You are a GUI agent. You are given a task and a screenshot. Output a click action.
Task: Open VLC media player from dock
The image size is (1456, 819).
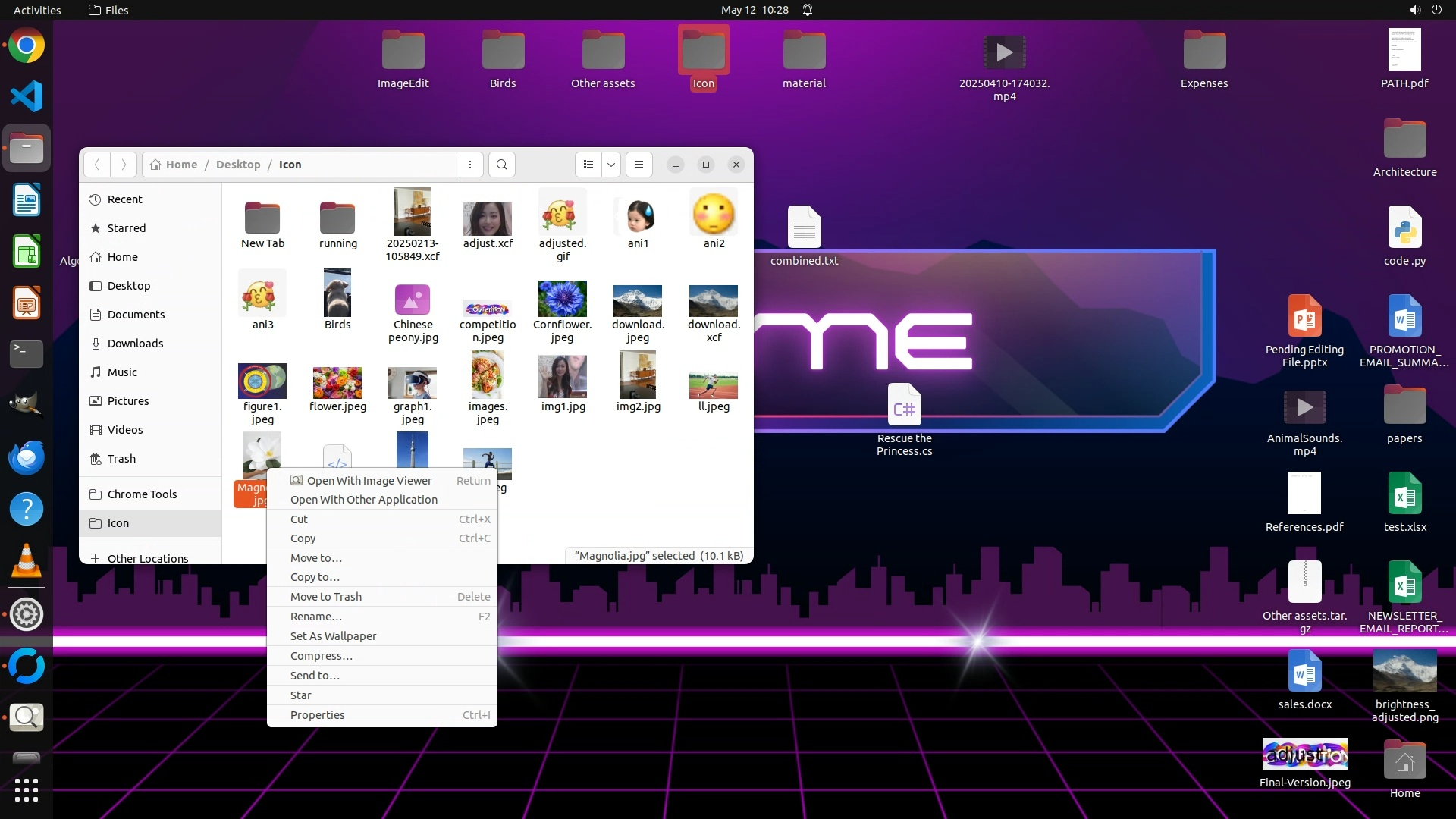[27, 562]
